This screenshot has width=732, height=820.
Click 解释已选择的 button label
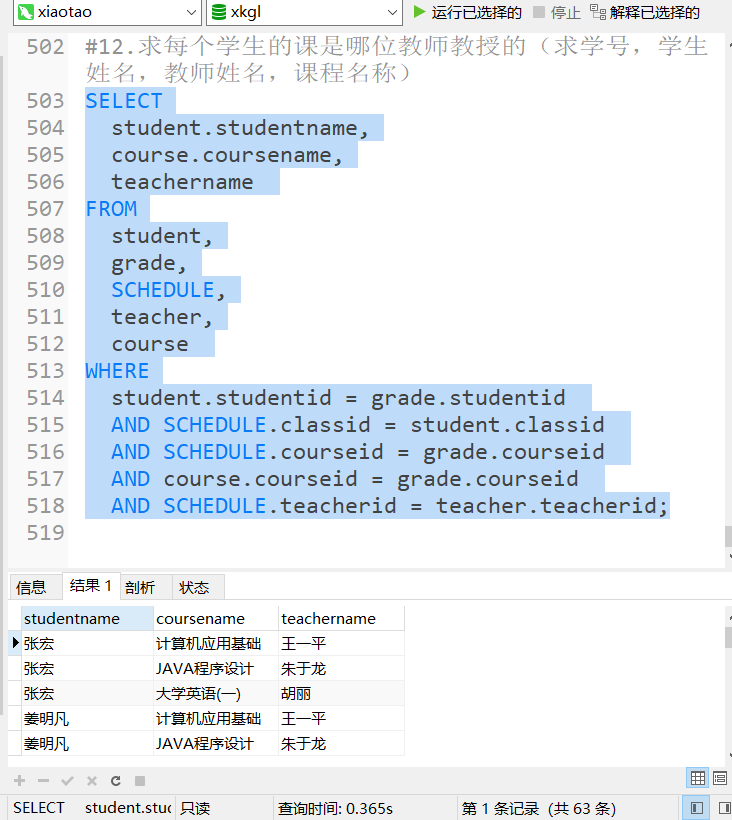654,12
